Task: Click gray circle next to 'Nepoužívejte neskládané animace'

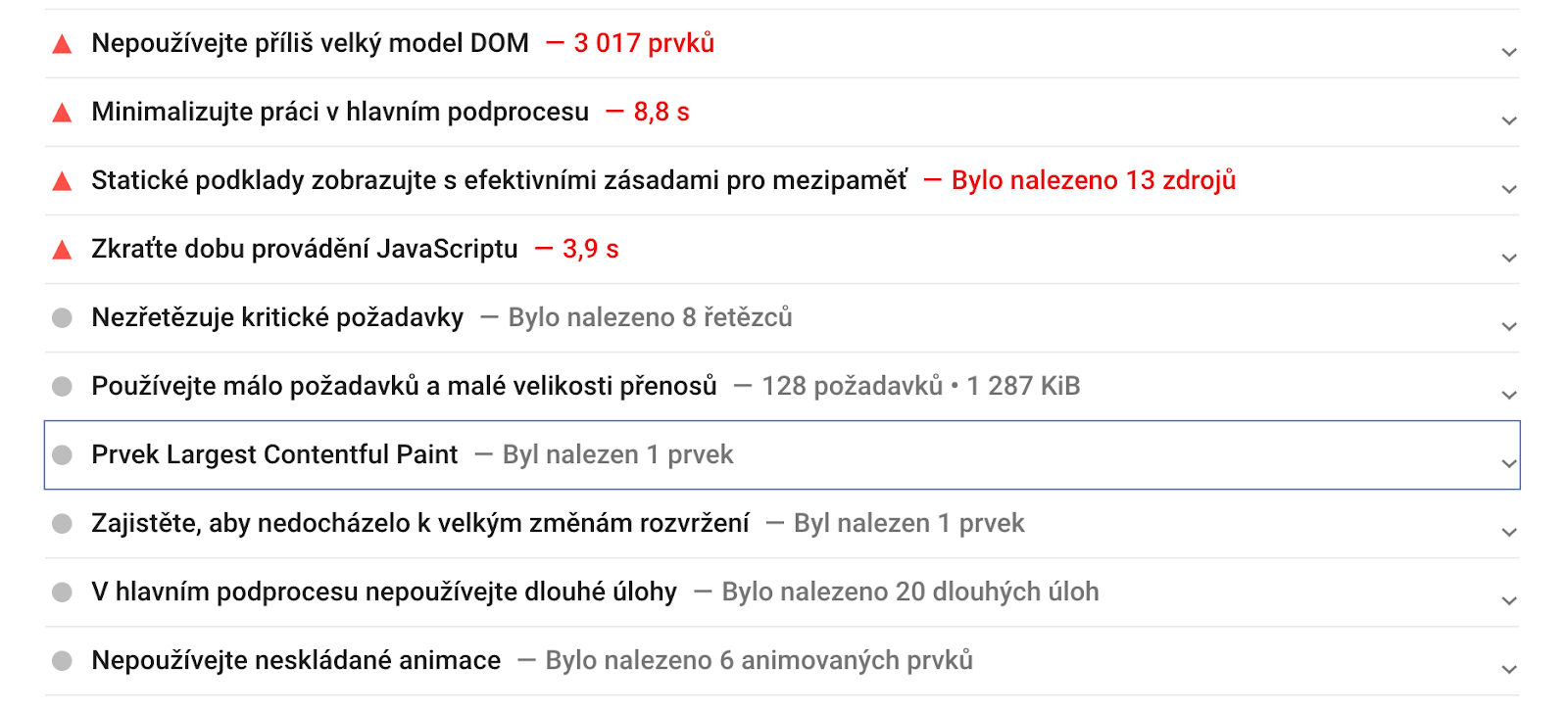Action: (62, 660)
